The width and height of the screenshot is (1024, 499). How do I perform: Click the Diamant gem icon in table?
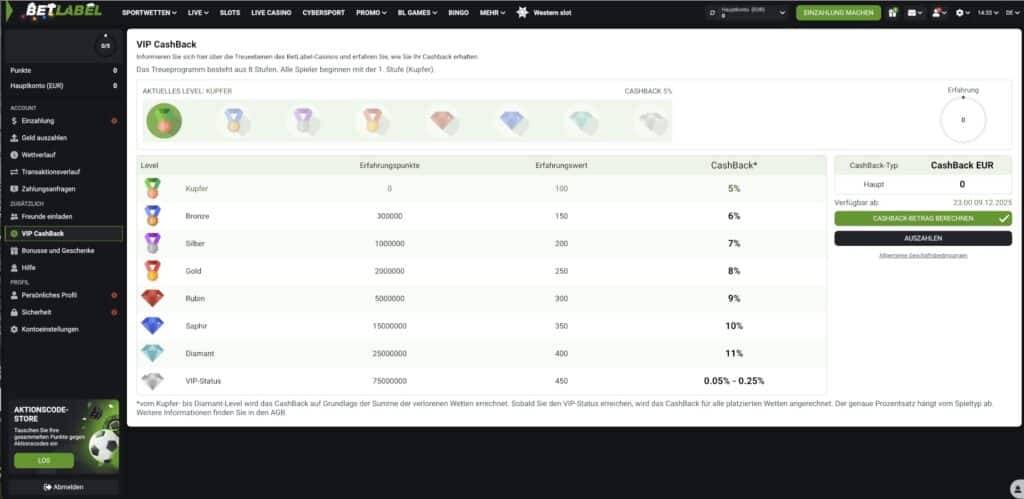tap(152, 354)
